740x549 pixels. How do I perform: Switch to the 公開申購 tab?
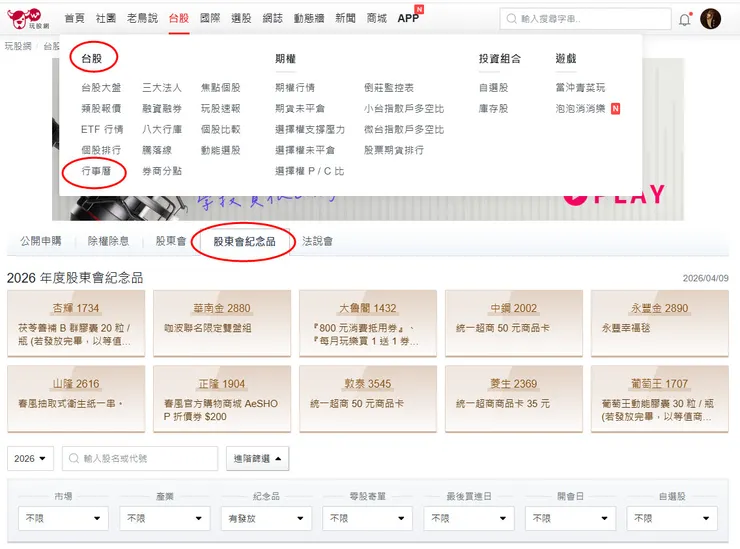[x=41, y=241]
